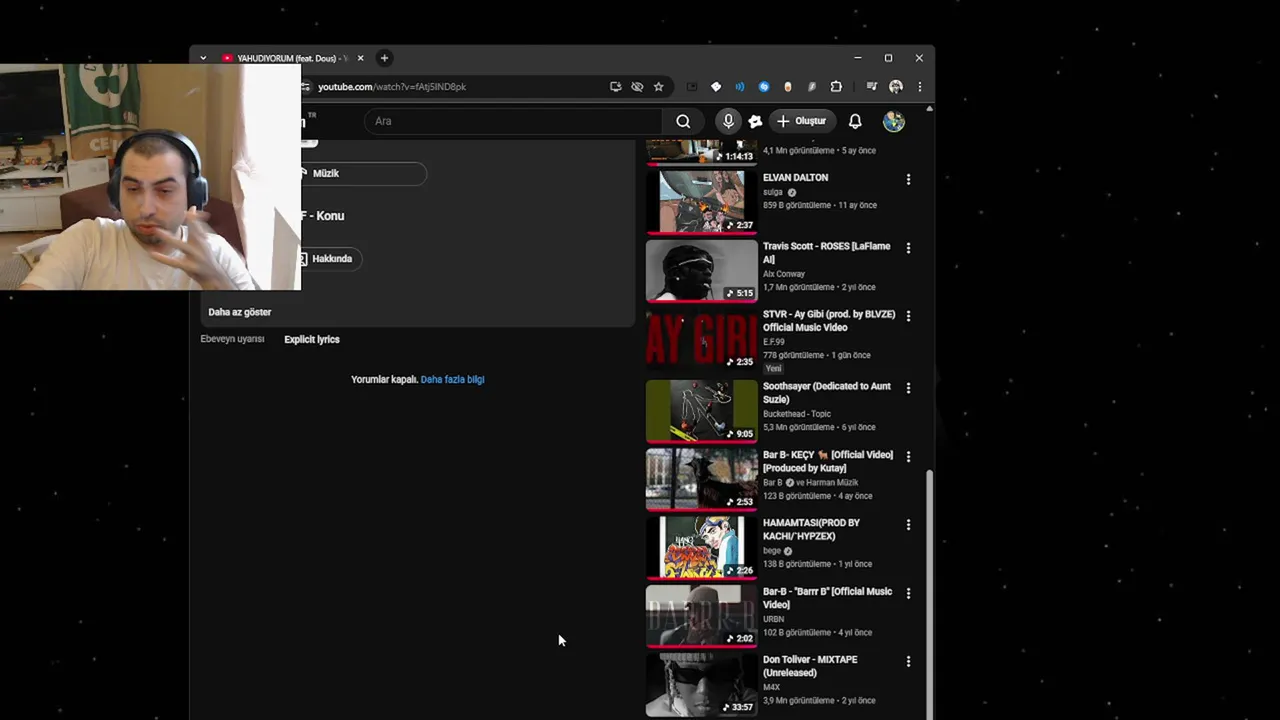
Task: Click title STVR - Ay Gibi Official Music Video
Action: 829,321
